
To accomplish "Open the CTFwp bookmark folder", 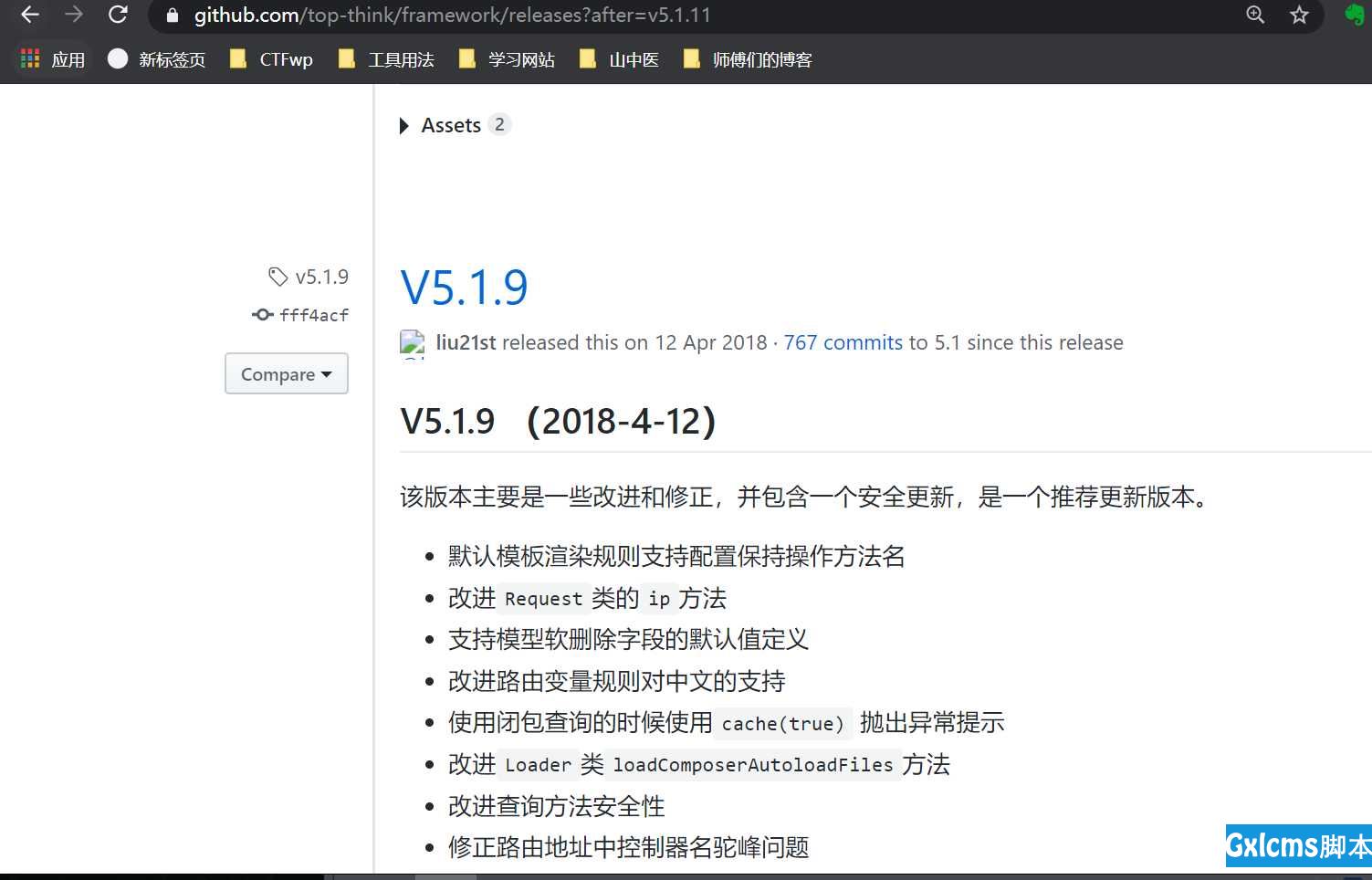I will tap(271, 59).
